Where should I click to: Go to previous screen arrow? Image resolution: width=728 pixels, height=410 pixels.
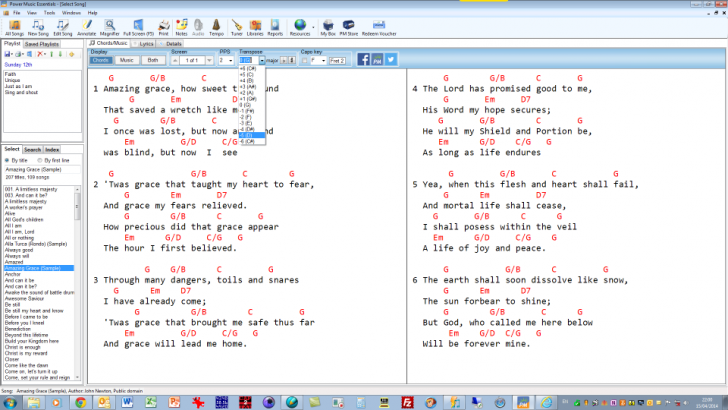[x=175, y=60]
